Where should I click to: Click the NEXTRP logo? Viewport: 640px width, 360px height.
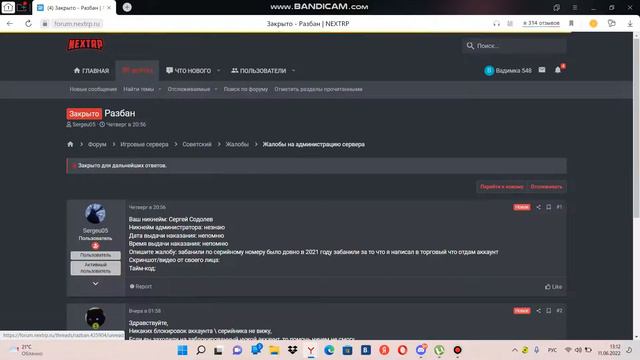pyautogui.click(x=85, y=44)
